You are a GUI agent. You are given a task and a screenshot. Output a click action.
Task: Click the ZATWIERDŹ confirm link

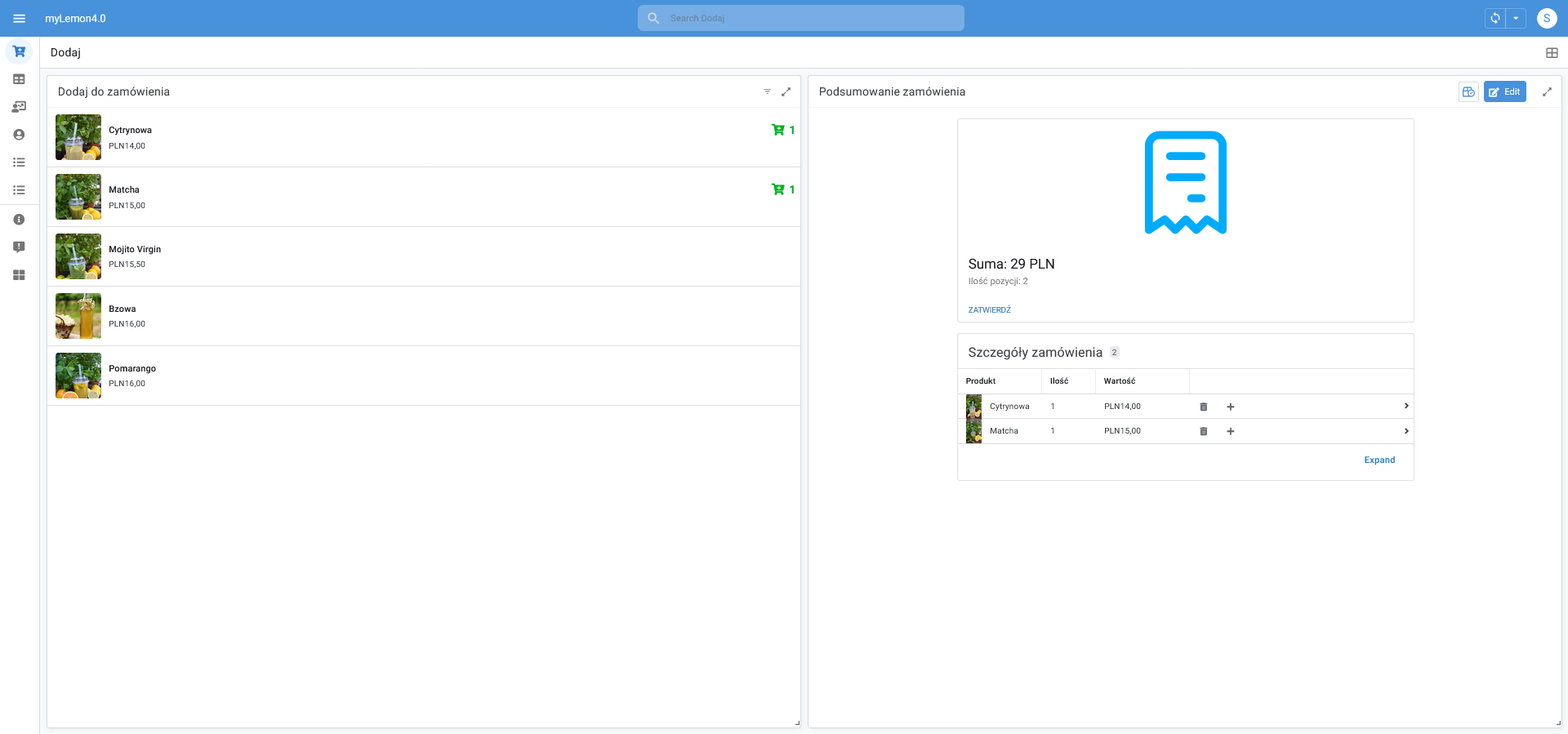989,310
